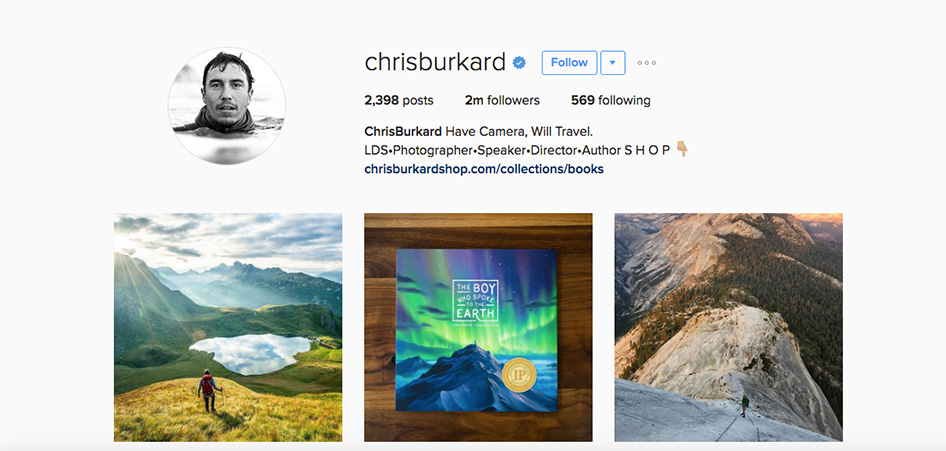Click the pointing hand emoji in bio
The height and width of the screenshot is (451, 946).
click(x=682, y=149)
